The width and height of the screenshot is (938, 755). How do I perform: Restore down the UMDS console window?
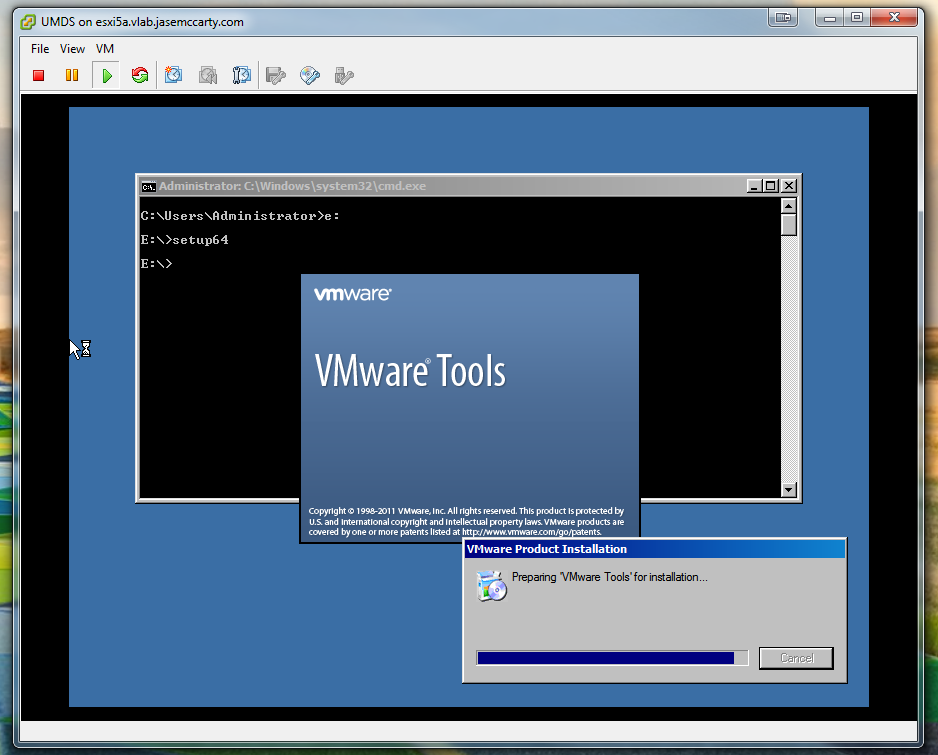(x=857, y=17)
